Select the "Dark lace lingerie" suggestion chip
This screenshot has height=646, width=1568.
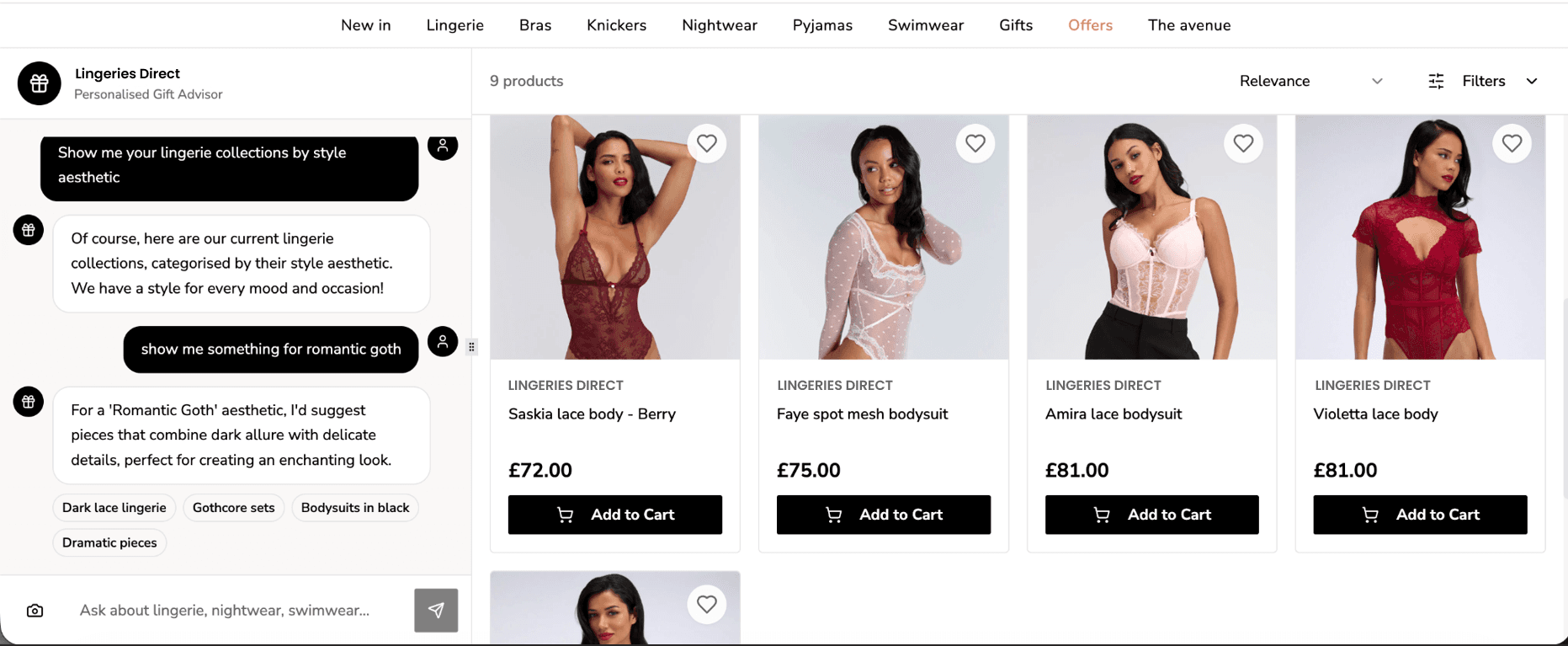click(x=114, y=508)
